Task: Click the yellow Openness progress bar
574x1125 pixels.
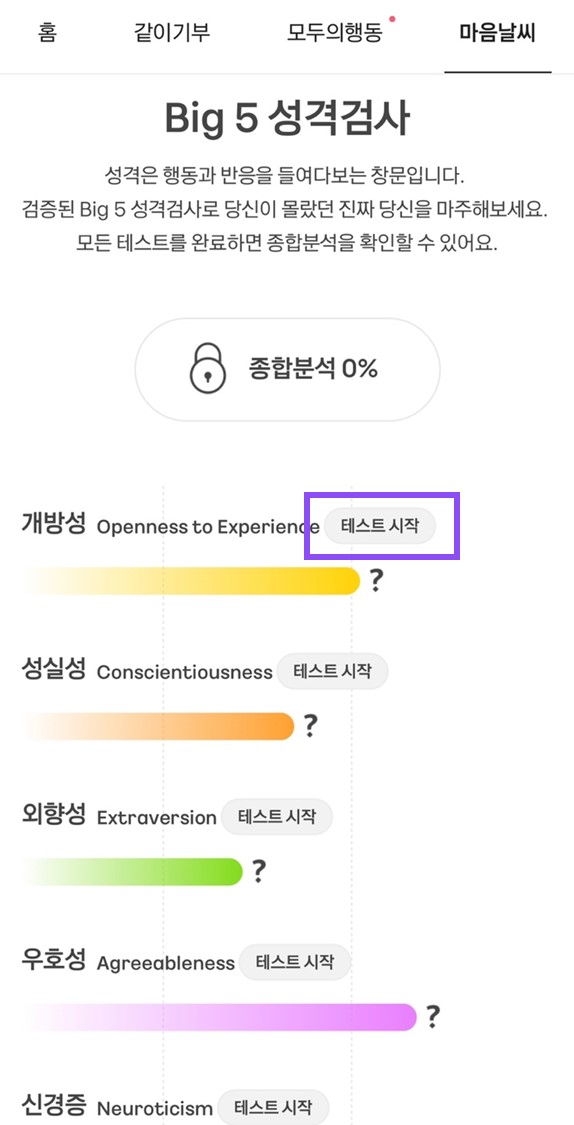Action: coord(190,580)
